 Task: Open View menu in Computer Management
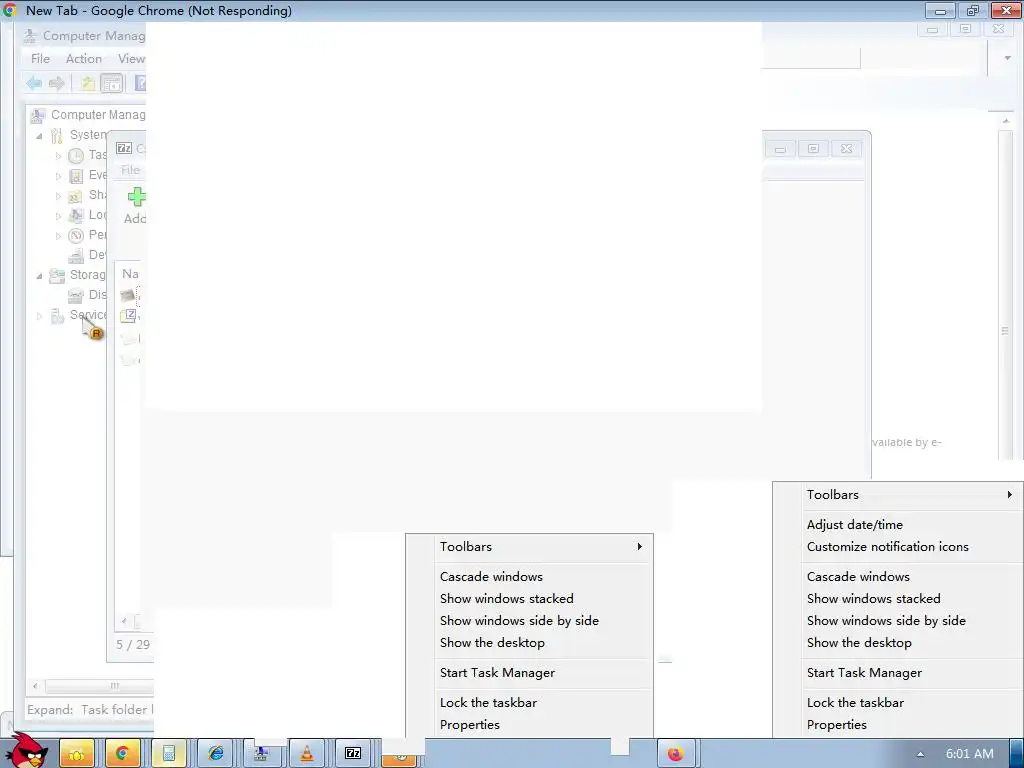[x=131, y=59]
